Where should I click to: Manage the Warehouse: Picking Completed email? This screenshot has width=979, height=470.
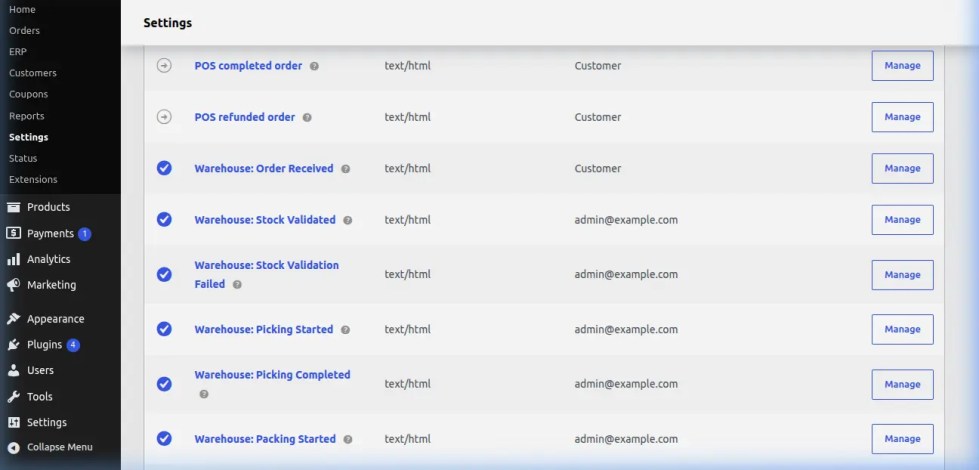(x=902, y=384)
